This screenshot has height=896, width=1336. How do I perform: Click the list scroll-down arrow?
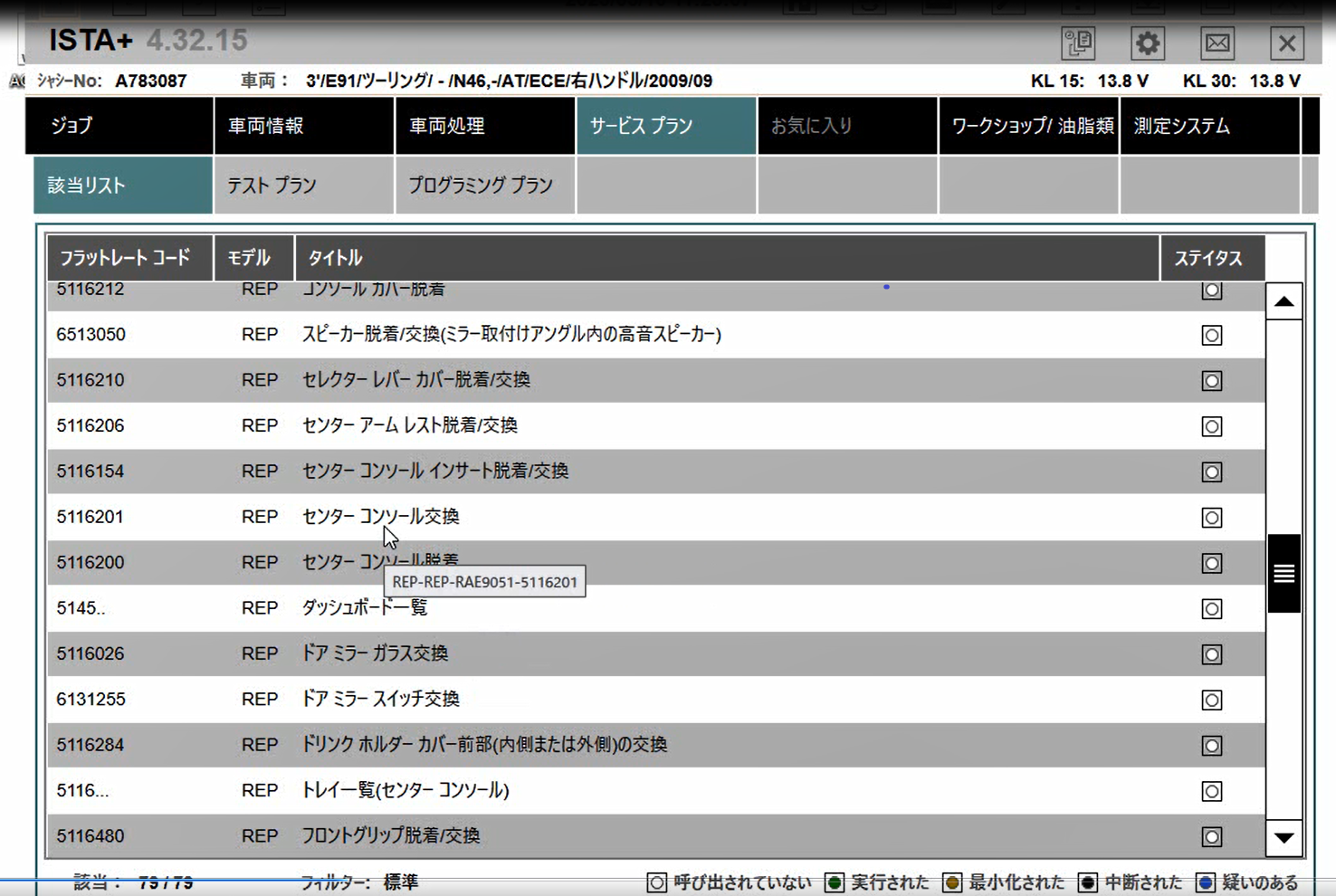point(1284,838)
